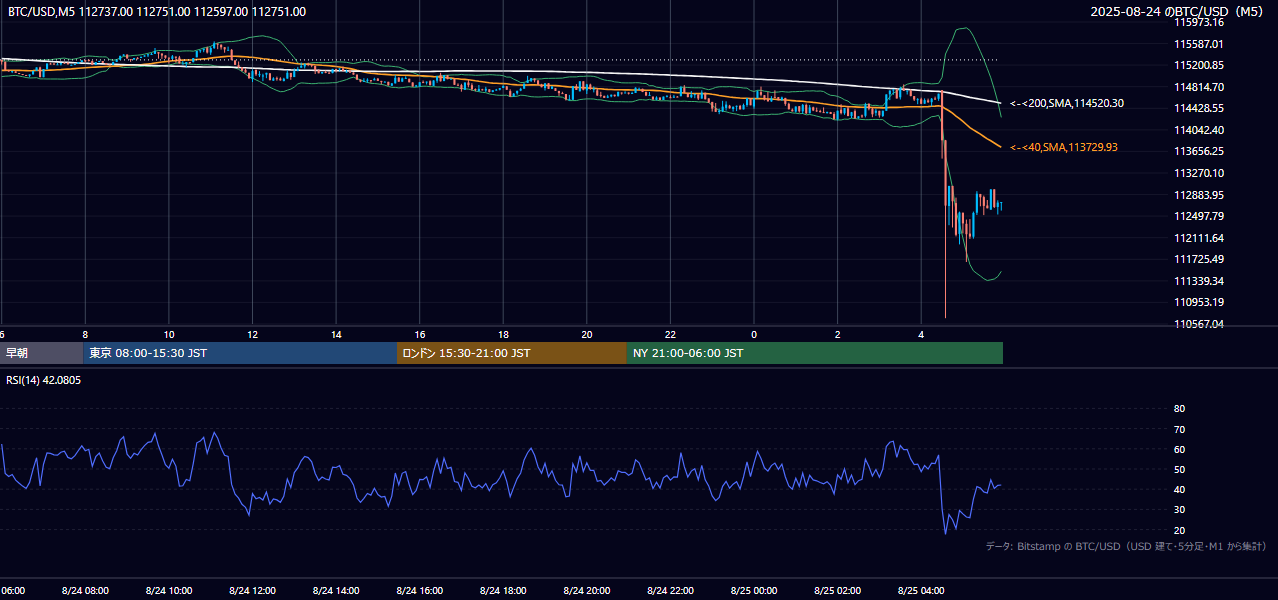Screen dimensions: 1278x600
Task: Click the NY 21:00-06:00 JST session bar
Action: pyautogui.click(x=815, y=353)
